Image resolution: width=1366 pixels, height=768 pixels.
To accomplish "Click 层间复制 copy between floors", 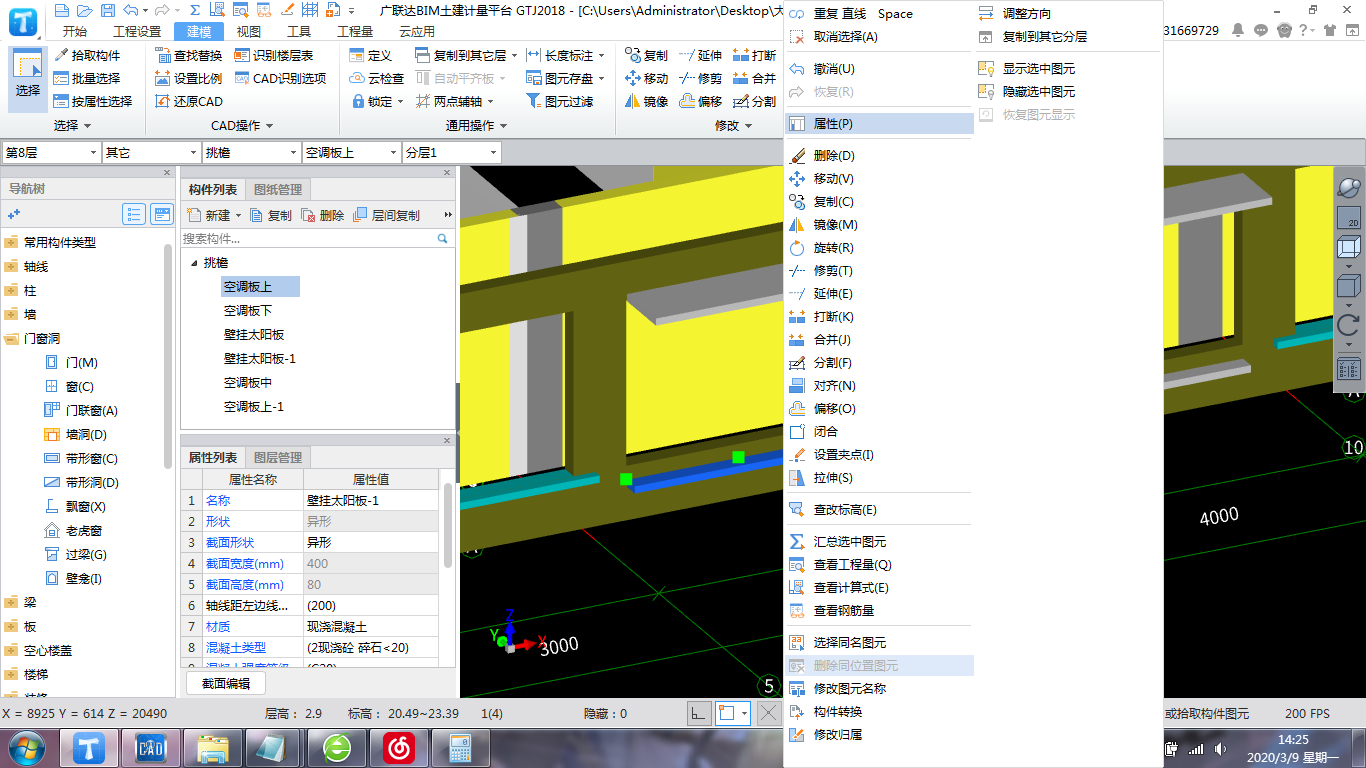I will pyautogui.click(x=387, y=215).
